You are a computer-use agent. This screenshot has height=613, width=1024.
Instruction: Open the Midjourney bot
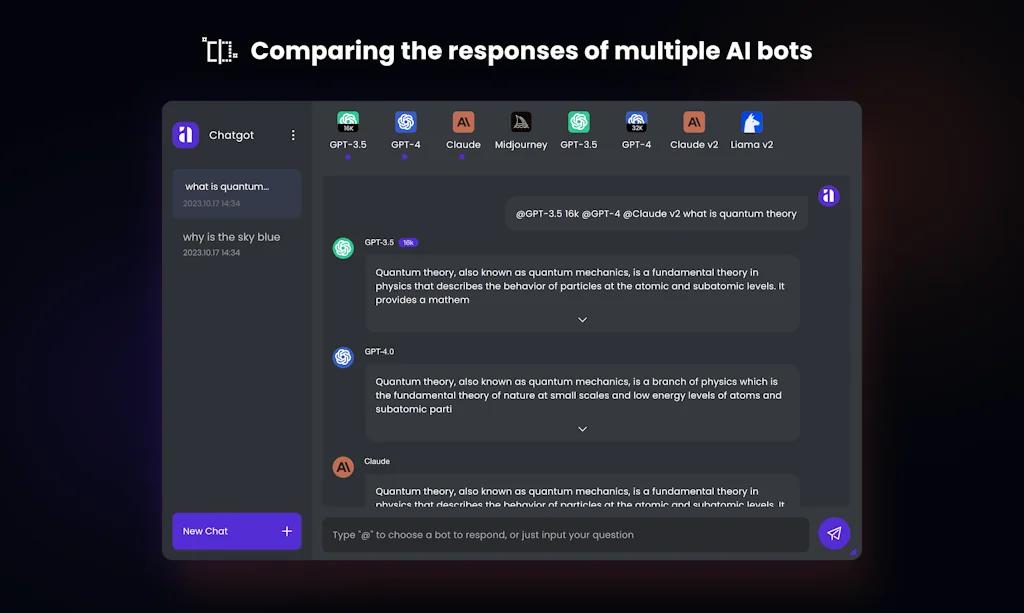520,122
